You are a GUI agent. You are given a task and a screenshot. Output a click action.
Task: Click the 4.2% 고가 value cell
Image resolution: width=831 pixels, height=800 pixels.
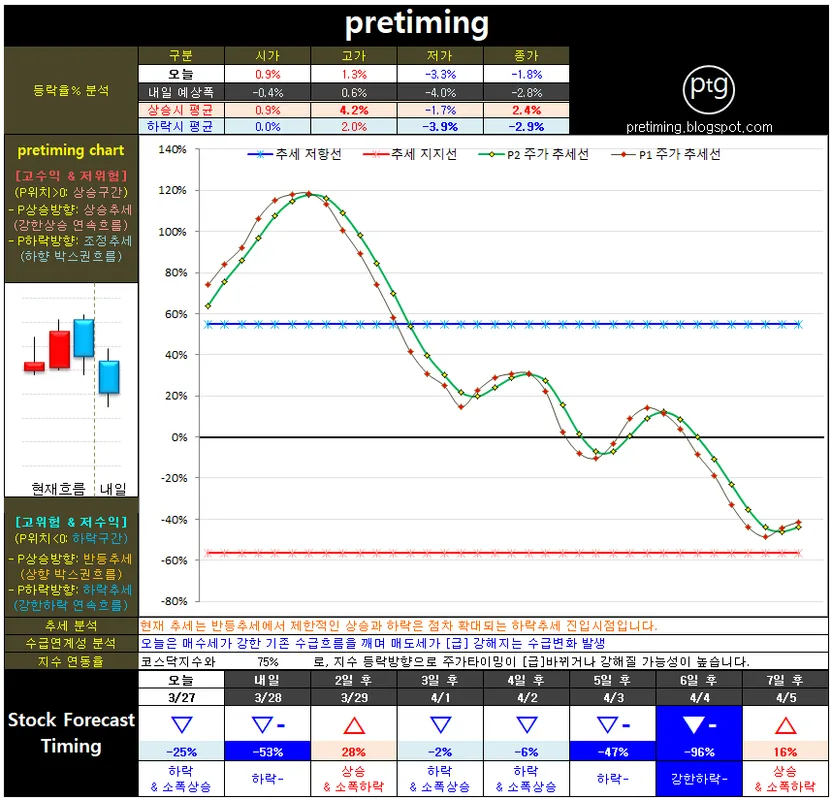[x=355, y=110]
